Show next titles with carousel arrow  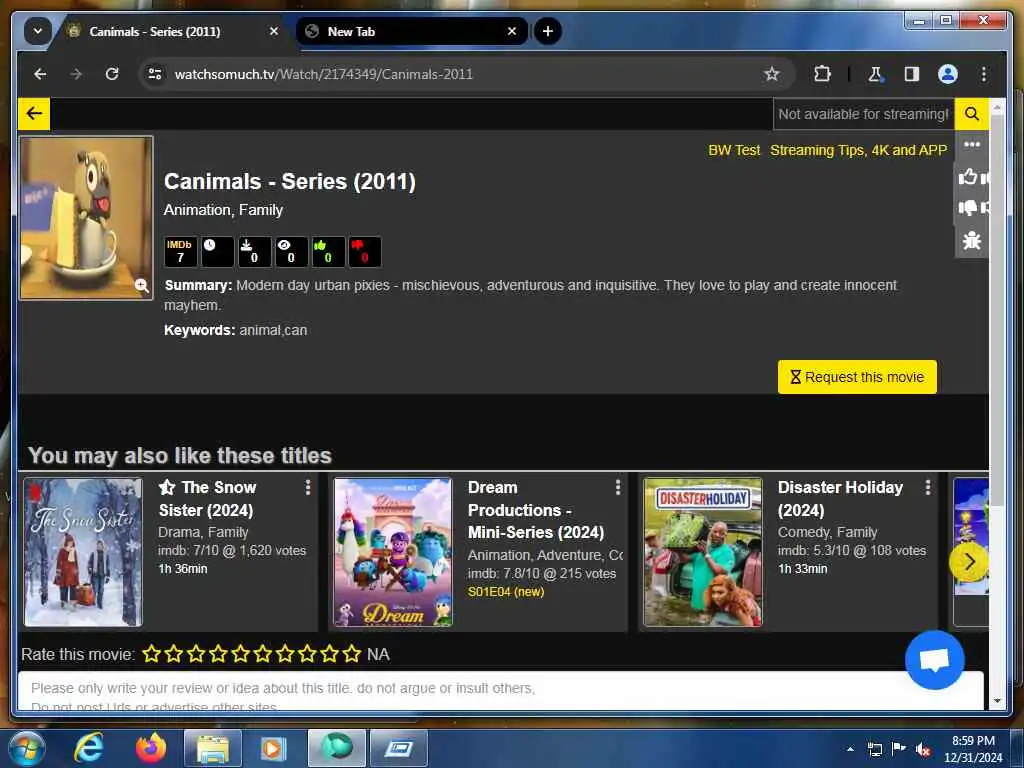969,562
